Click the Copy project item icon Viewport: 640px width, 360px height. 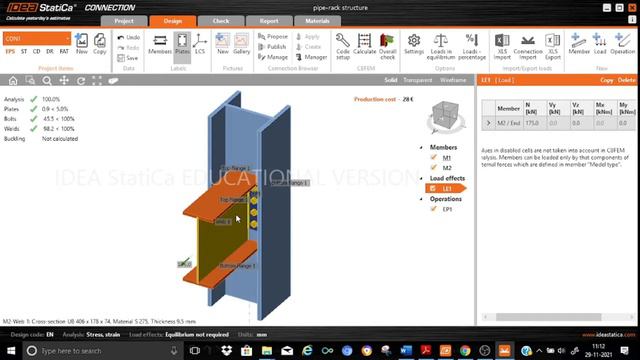point(100,44)
